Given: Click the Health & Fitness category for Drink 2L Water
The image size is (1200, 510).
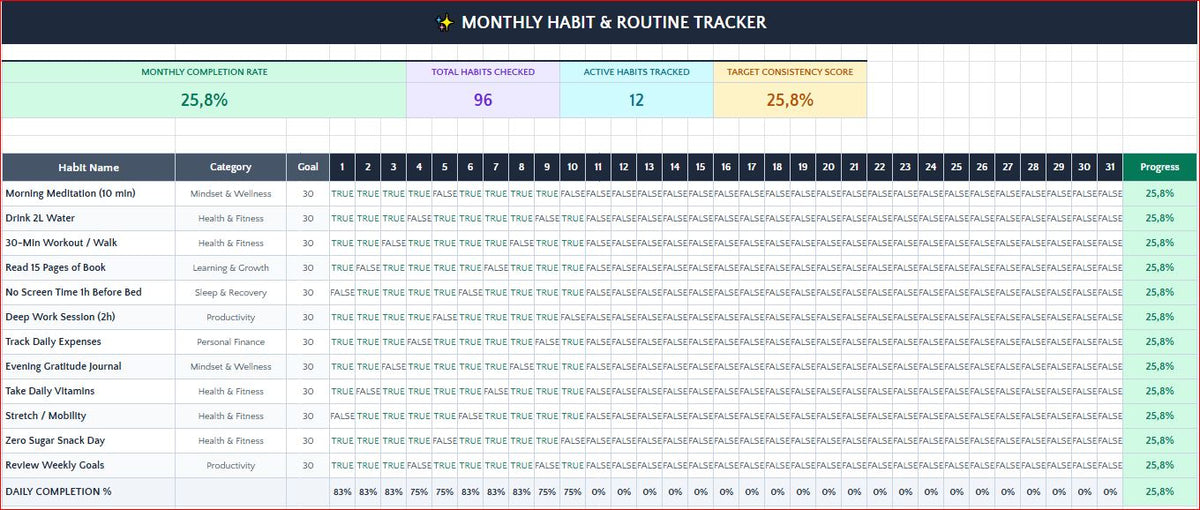Looking at the screenshot, I should tap(231, 218).
